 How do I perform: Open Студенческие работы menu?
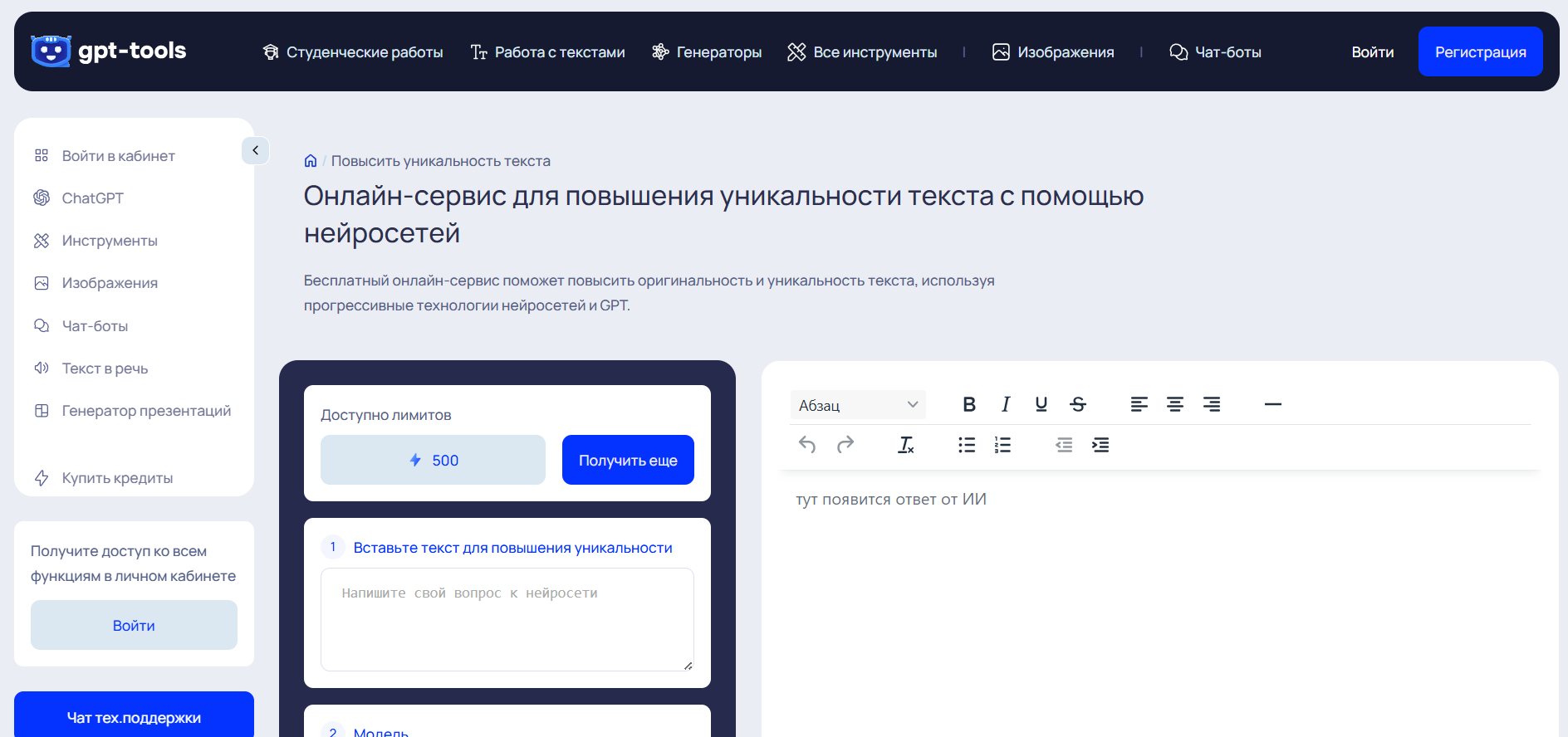[x=353, y=52]
